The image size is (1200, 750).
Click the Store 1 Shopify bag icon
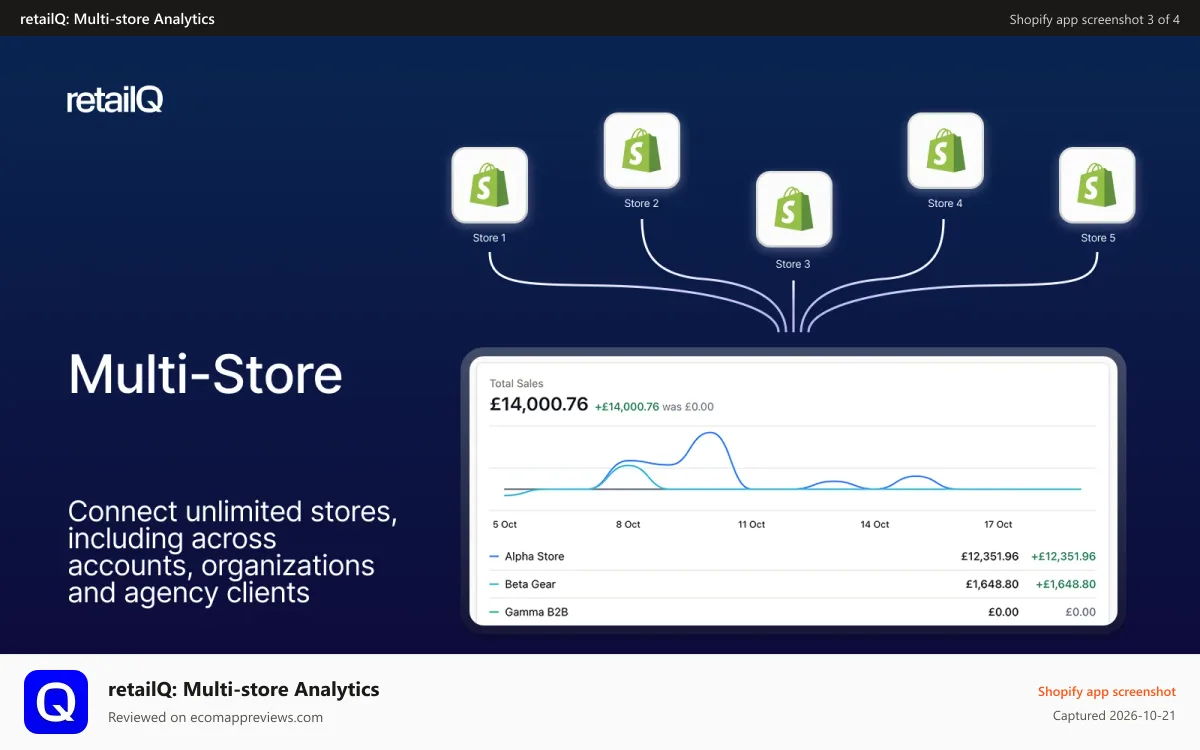point(490,185)
